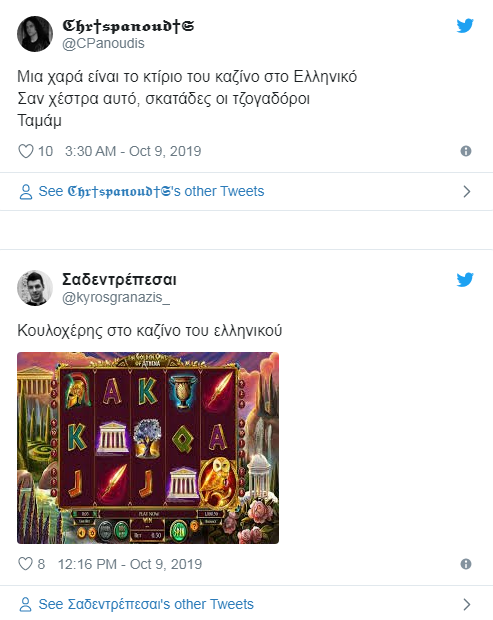This screenshot has height=620, width=493.
Task: Open the slot machine game image
Action: coord(148,448)
